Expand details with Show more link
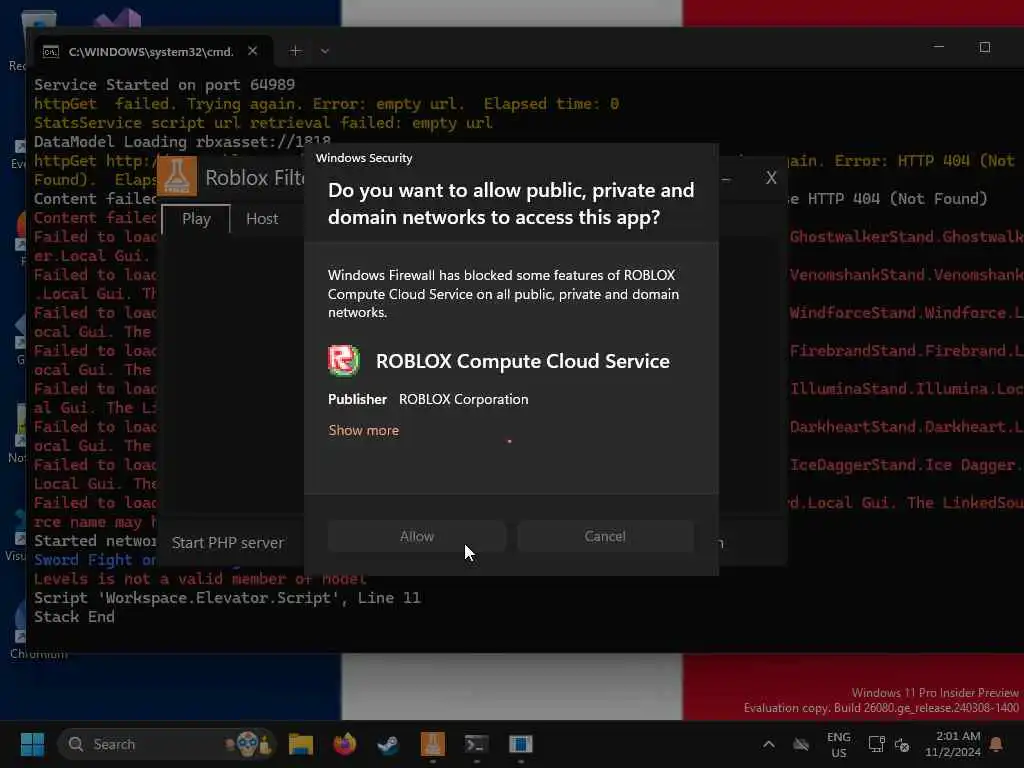The image size is (1024, 768). 364,430
